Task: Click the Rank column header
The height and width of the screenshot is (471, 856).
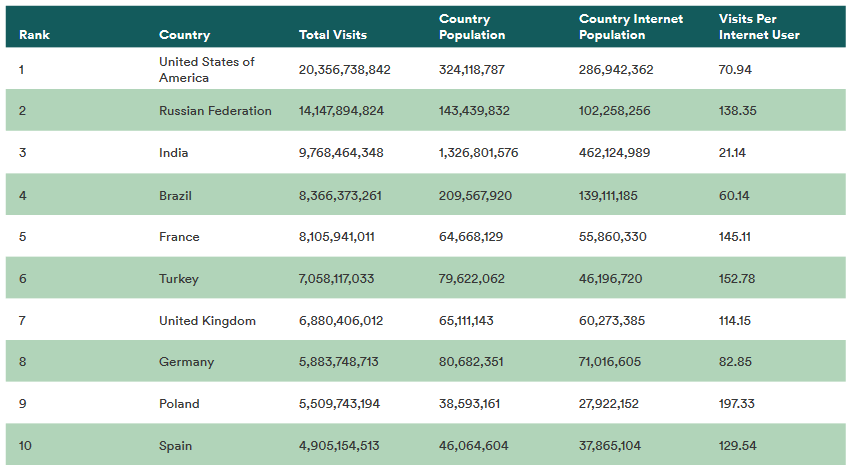Action: tap(34, 35)
